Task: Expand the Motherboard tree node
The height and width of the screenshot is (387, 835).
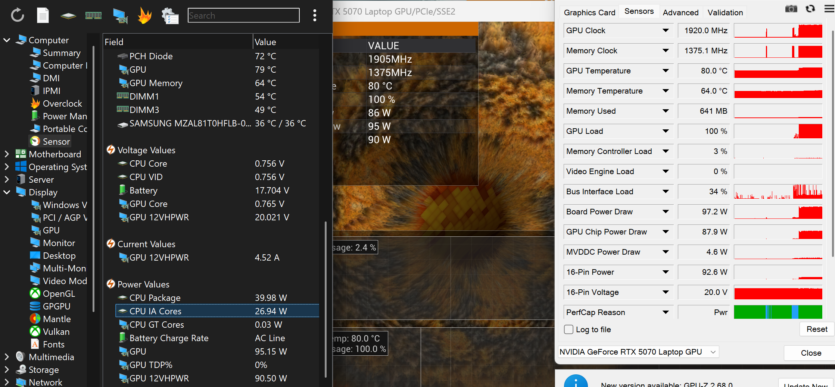Action: tap(7, 154)
